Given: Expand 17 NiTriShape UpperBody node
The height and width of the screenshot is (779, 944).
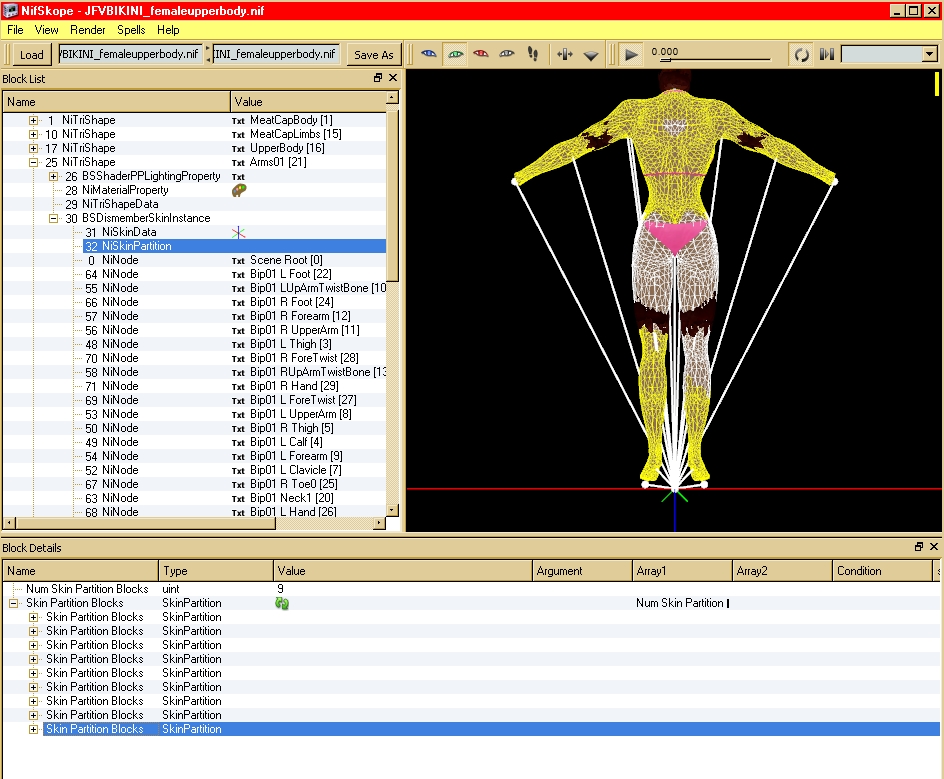Looking at the screenshot, I should click(34, 148).
